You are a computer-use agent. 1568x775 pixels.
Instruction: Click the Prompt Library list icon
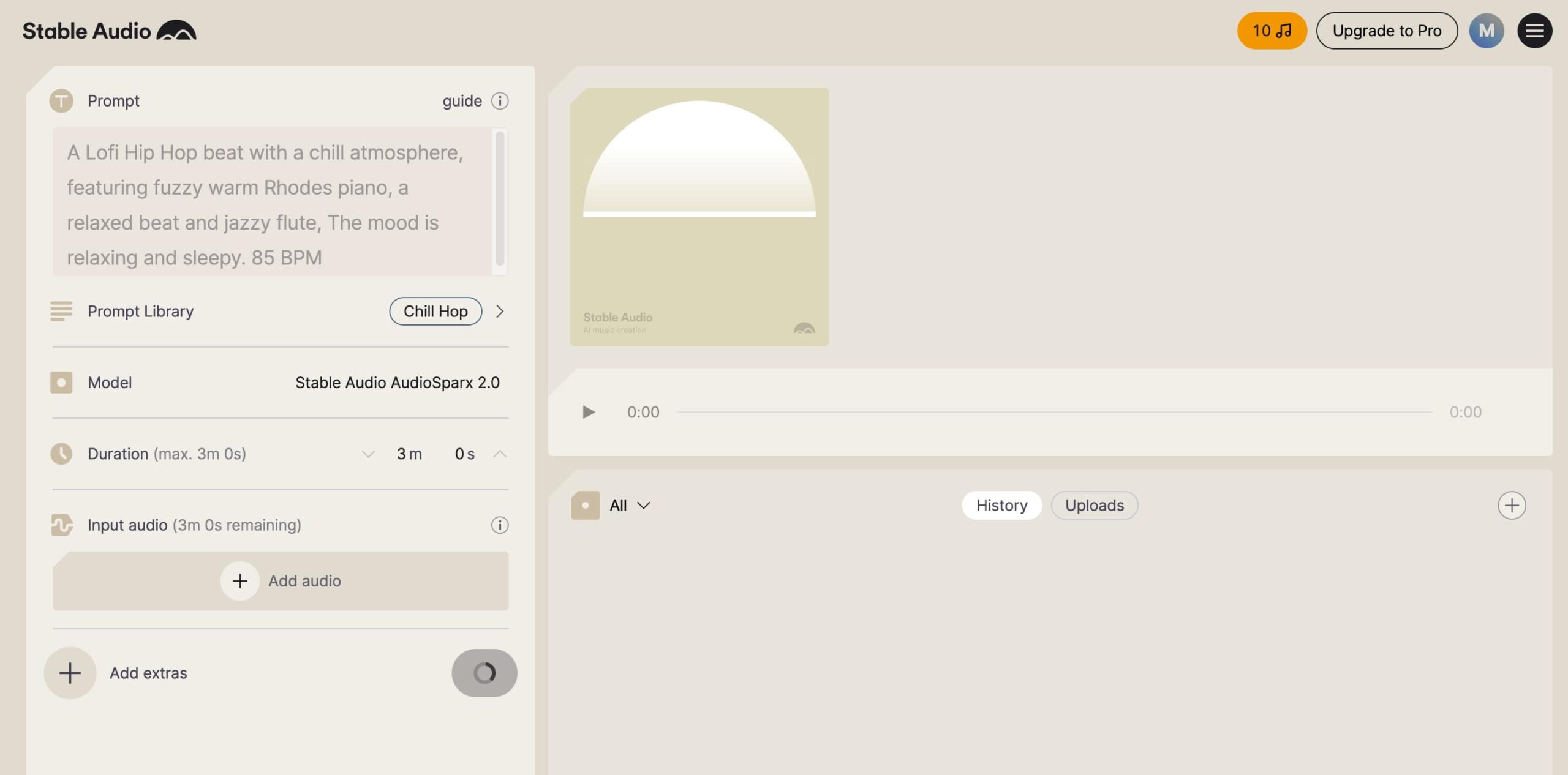tap(61, 311)
